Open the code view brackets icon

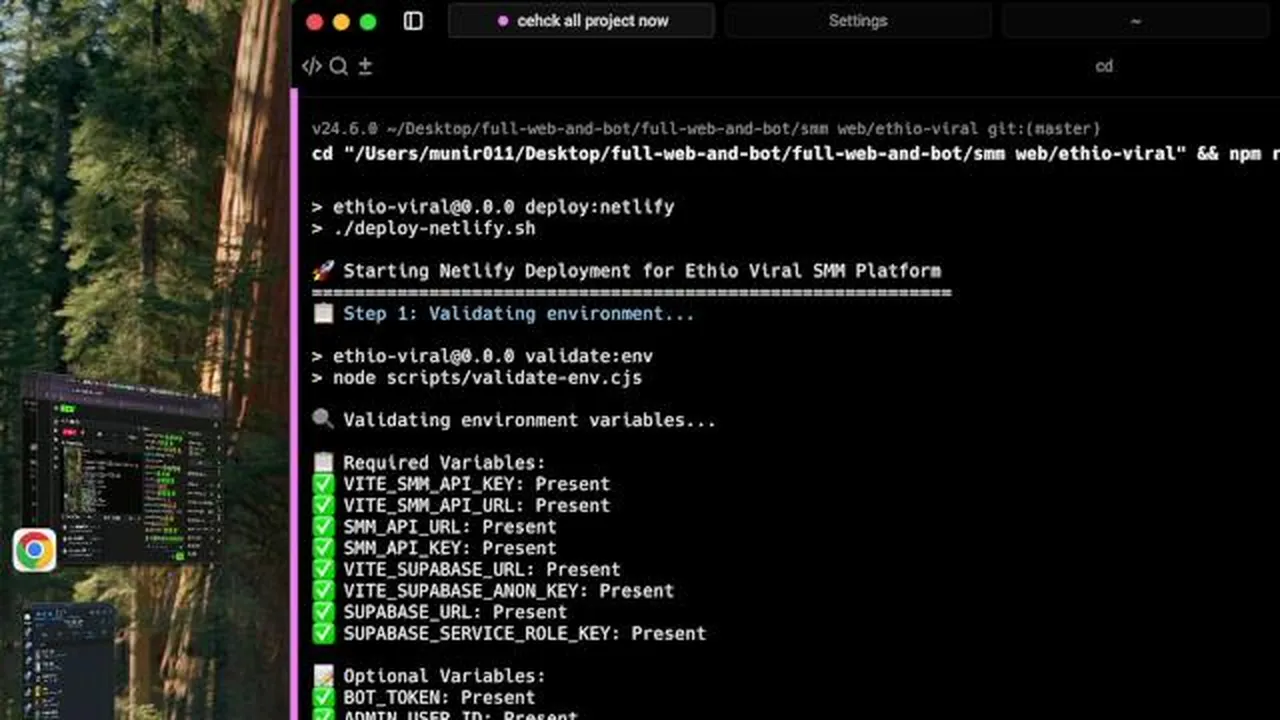tap(312, 66)
